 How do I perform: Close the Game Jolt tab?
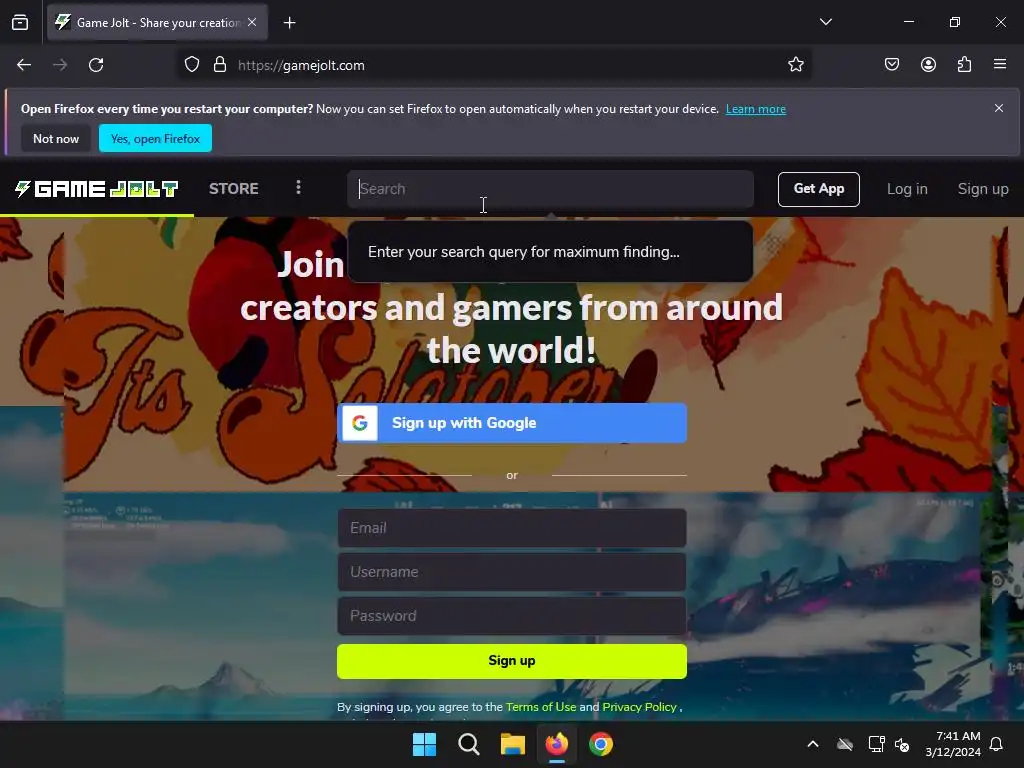click(x=252, y=22)
